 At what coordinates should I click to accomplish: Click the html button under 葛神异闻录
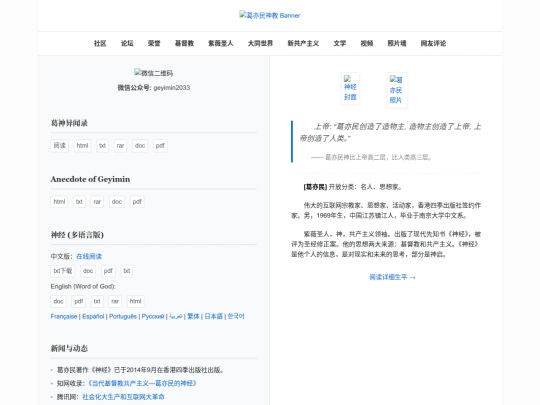82,146
